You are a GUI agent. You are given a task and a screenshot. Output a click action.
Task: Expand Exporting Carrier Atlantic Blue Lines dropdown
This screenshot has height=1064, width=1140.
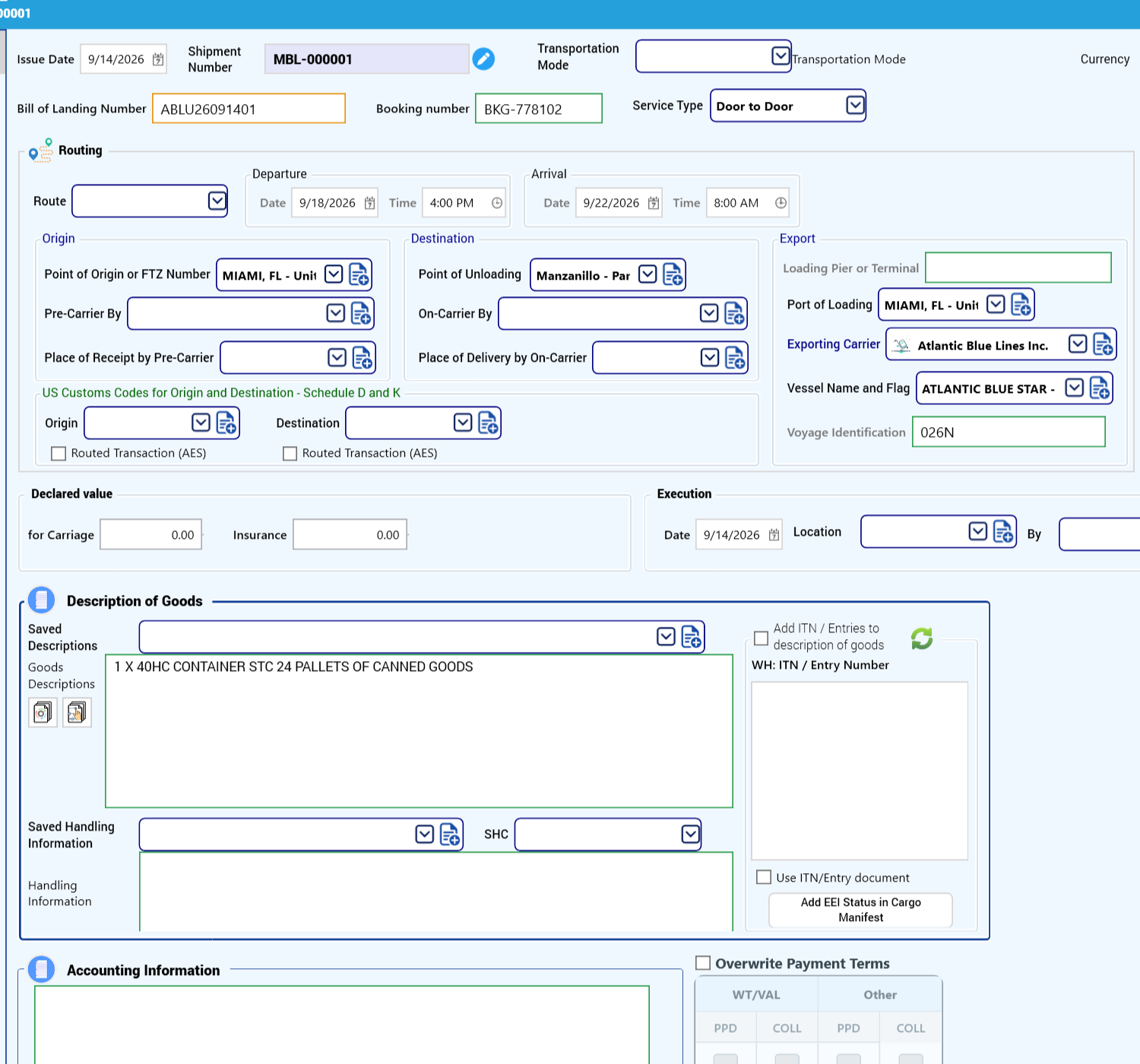click(x=1078, y=344)
